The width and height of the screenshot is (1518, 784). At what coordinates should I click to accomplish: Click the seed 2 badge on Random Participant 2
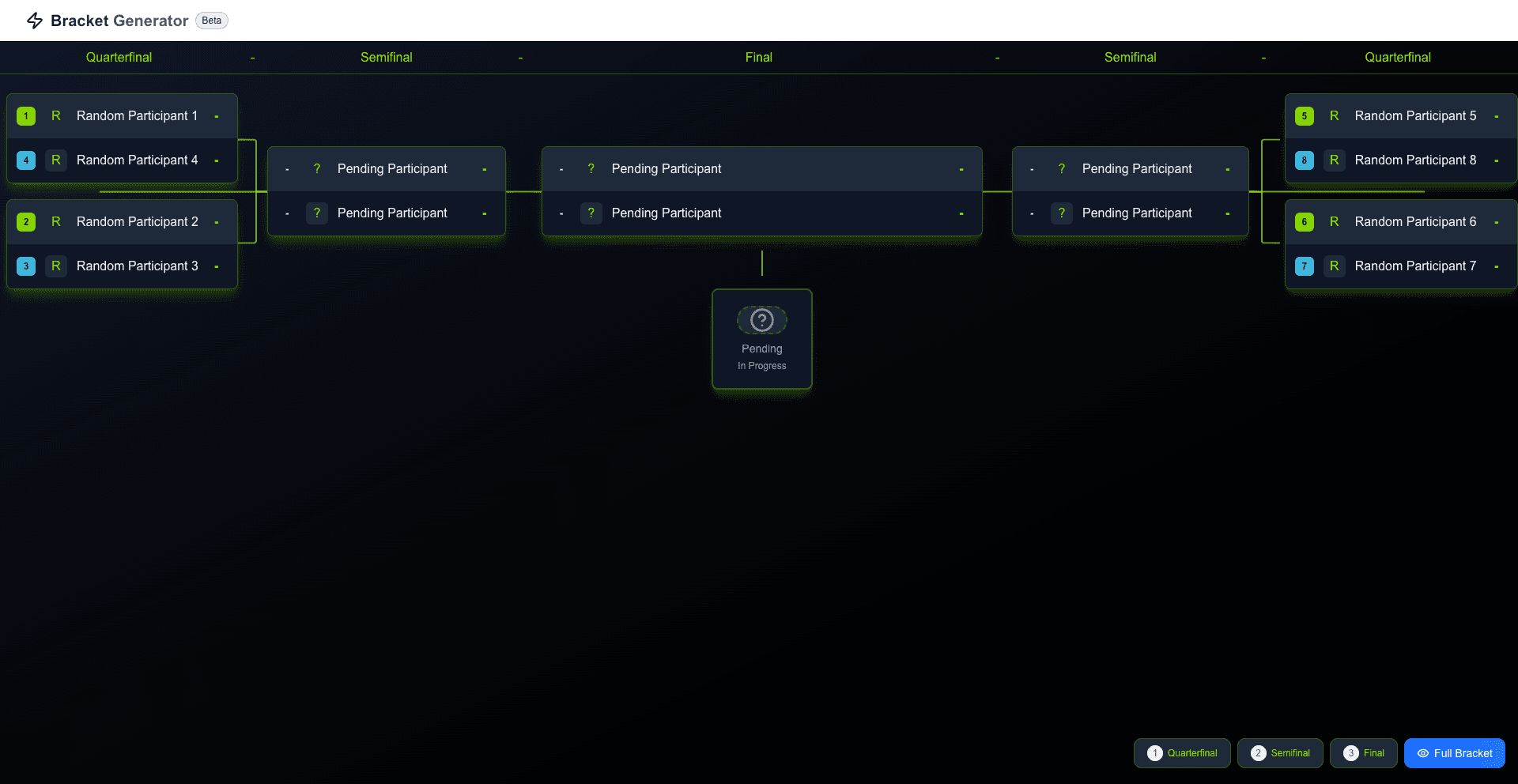click(26, 221)
